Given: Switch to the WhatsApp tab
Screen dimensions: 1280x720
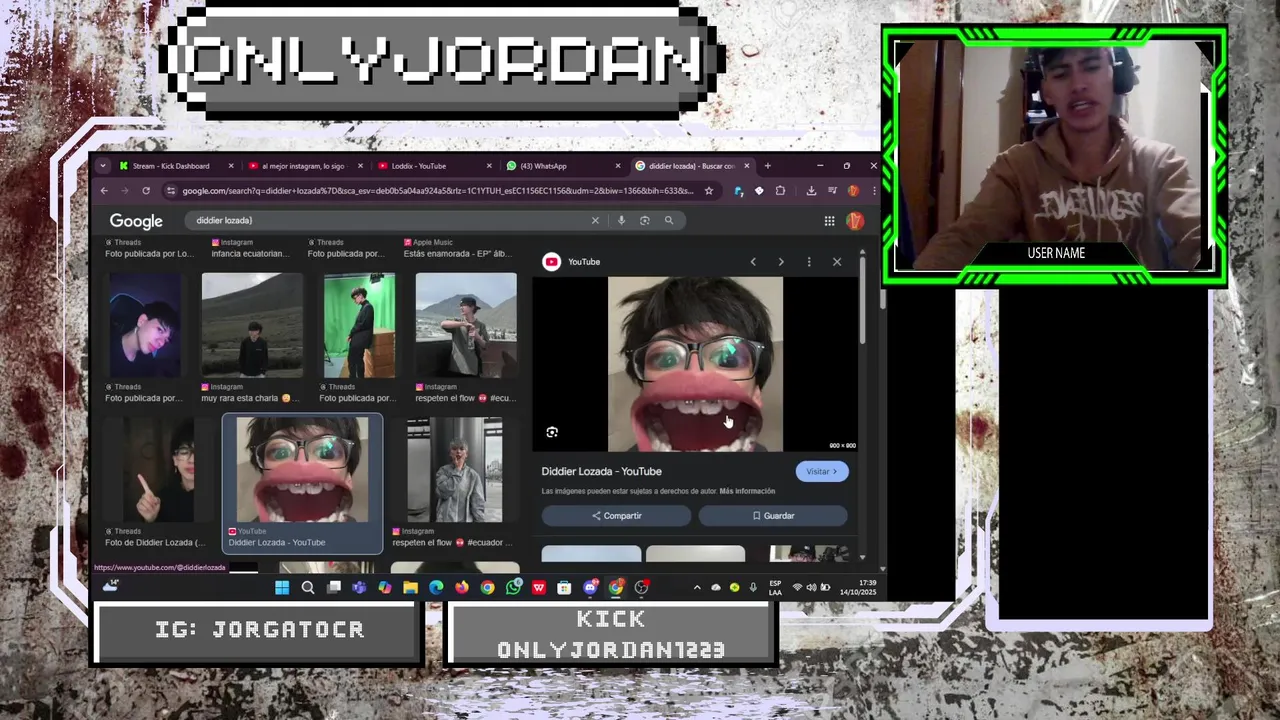Looking at the screenshot, I should pyautogui.click(x=564, y=166).
